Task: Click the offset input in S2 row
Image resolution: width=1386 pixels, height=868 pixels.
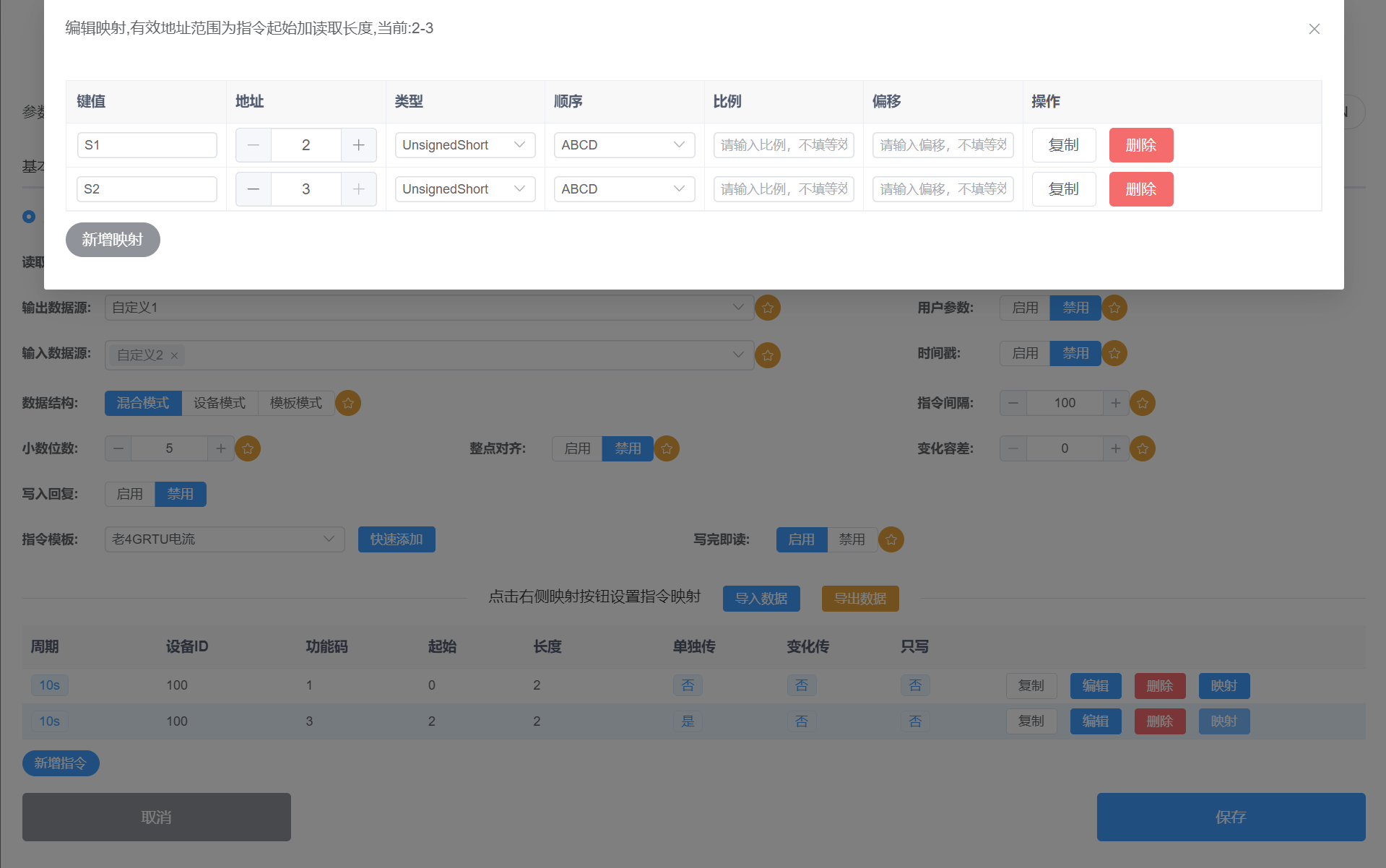Action: point(943,189)
